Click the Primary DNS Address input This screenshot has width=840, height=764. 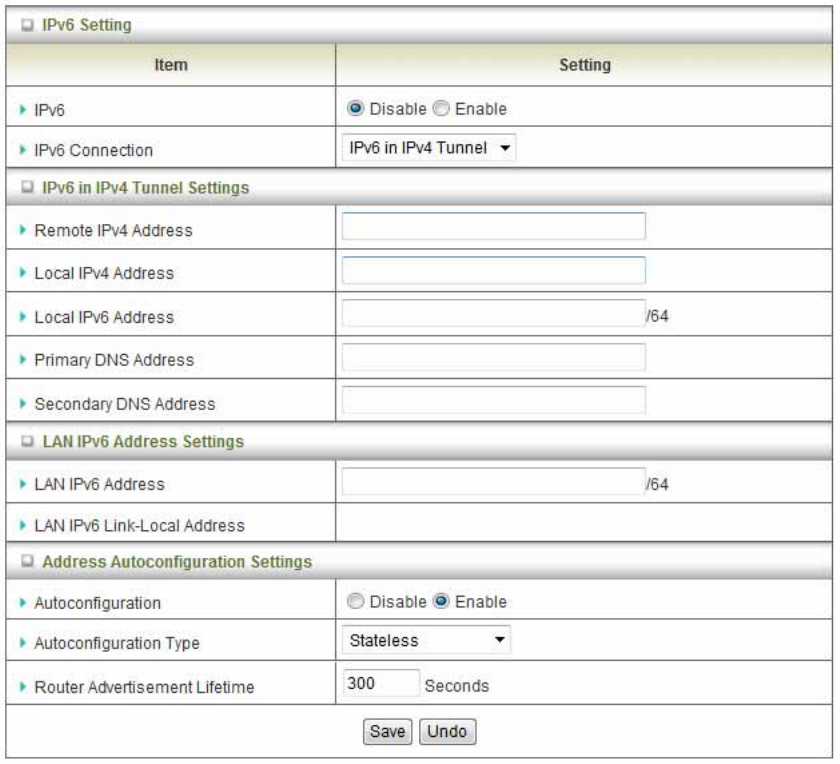(x=493, y=358)
